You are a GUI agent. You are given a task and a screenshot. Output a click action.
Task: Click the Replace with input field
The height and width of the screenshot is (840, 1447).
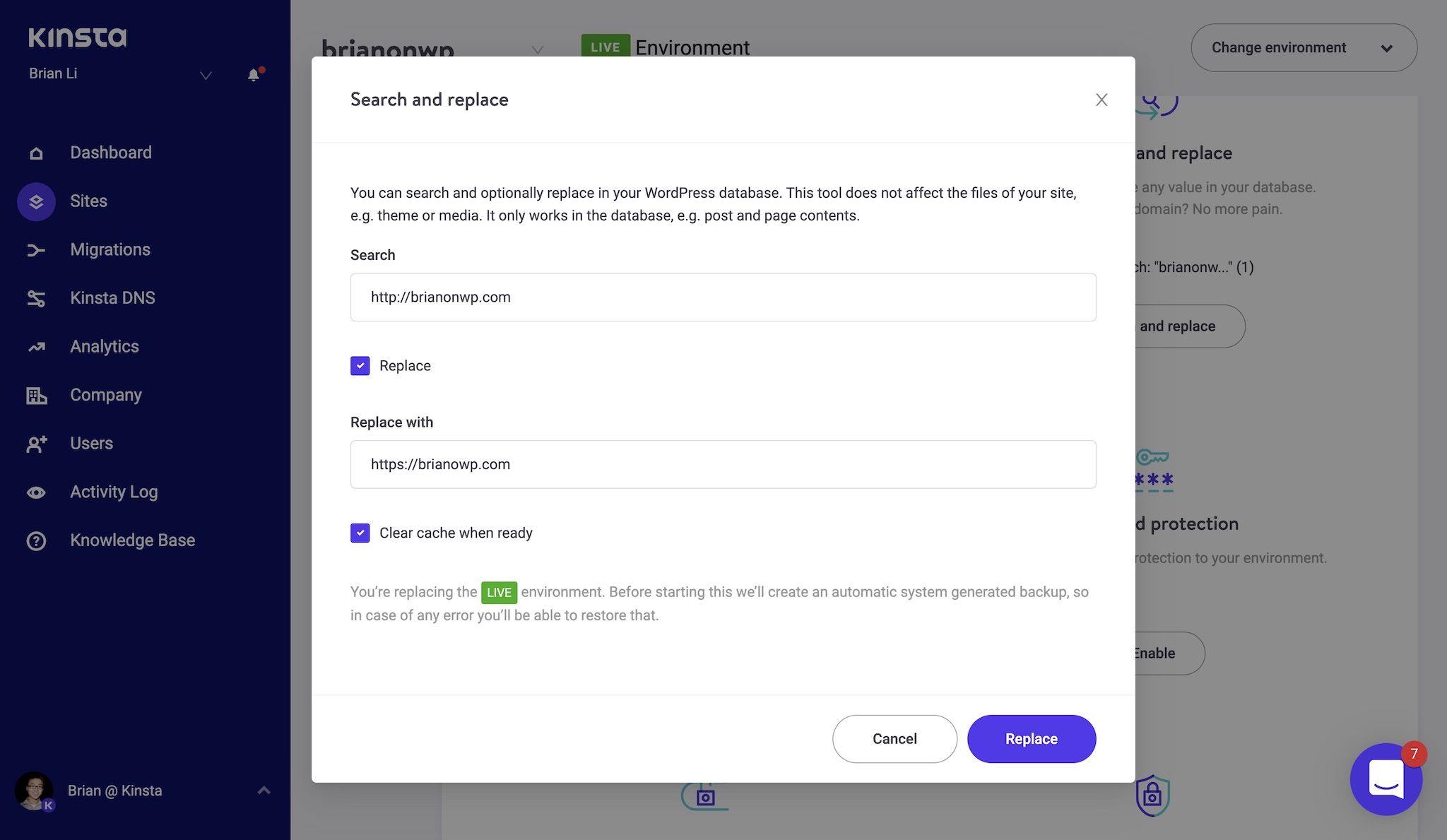click(723, 465)
